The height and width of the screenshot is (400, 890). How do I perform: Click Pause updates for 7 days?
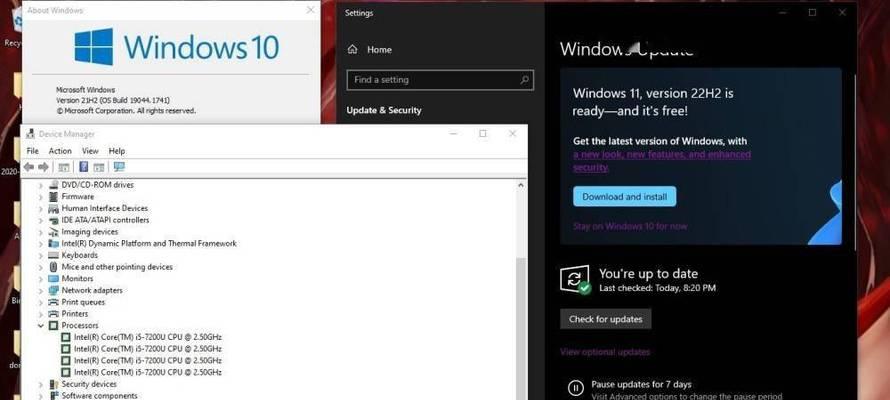click(641, 384)
